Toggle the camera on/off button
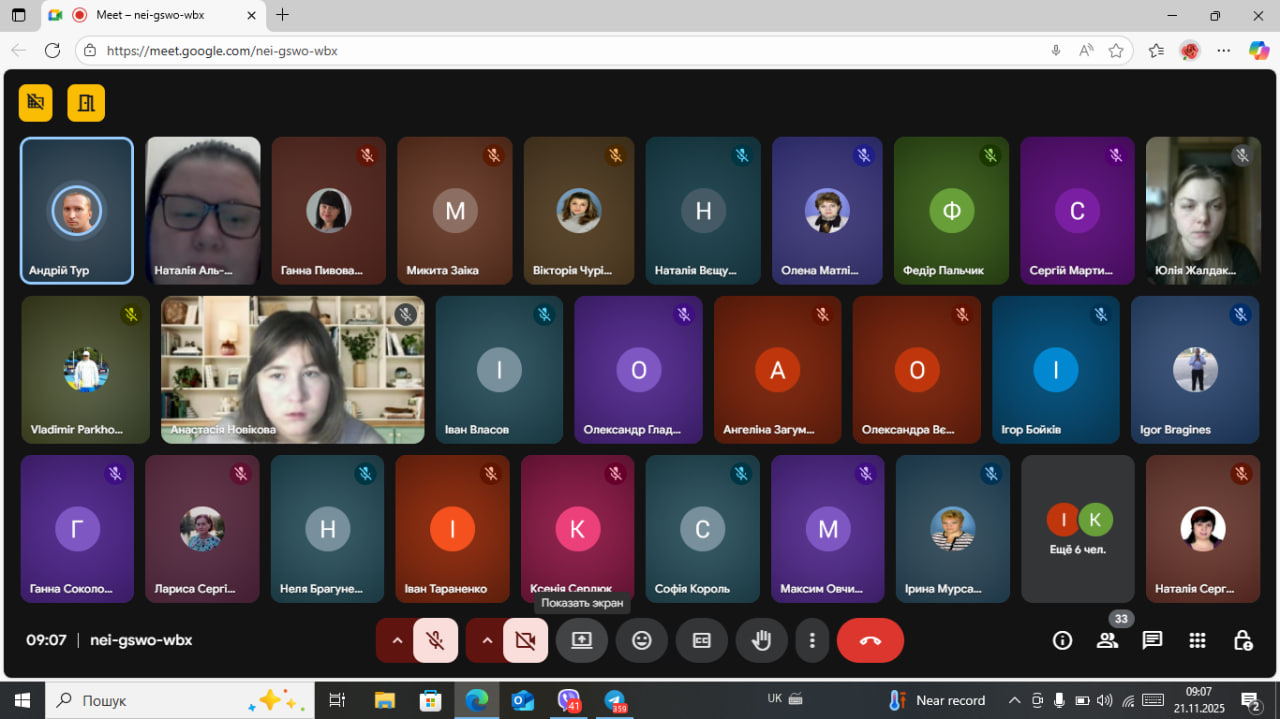1280x719 pixels. [525, 641]
